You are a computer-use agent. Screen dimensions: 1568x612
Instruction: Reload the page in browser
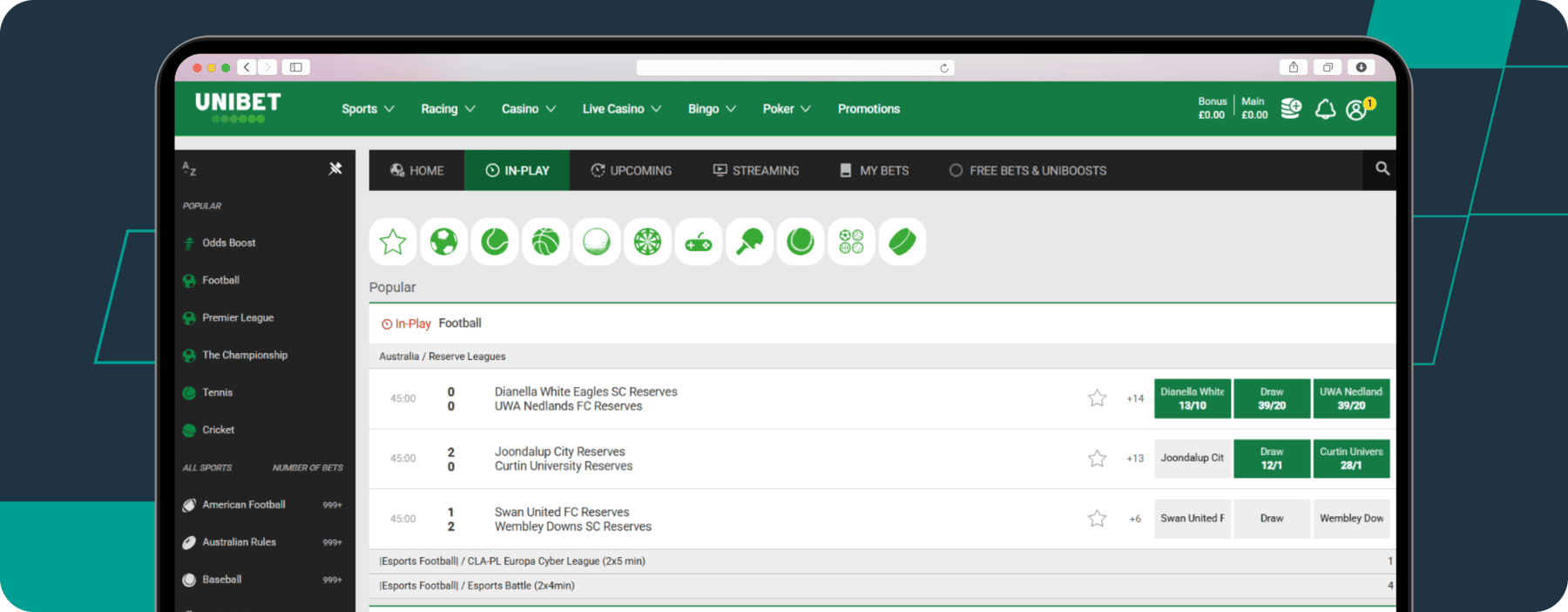tap(944, 68)
